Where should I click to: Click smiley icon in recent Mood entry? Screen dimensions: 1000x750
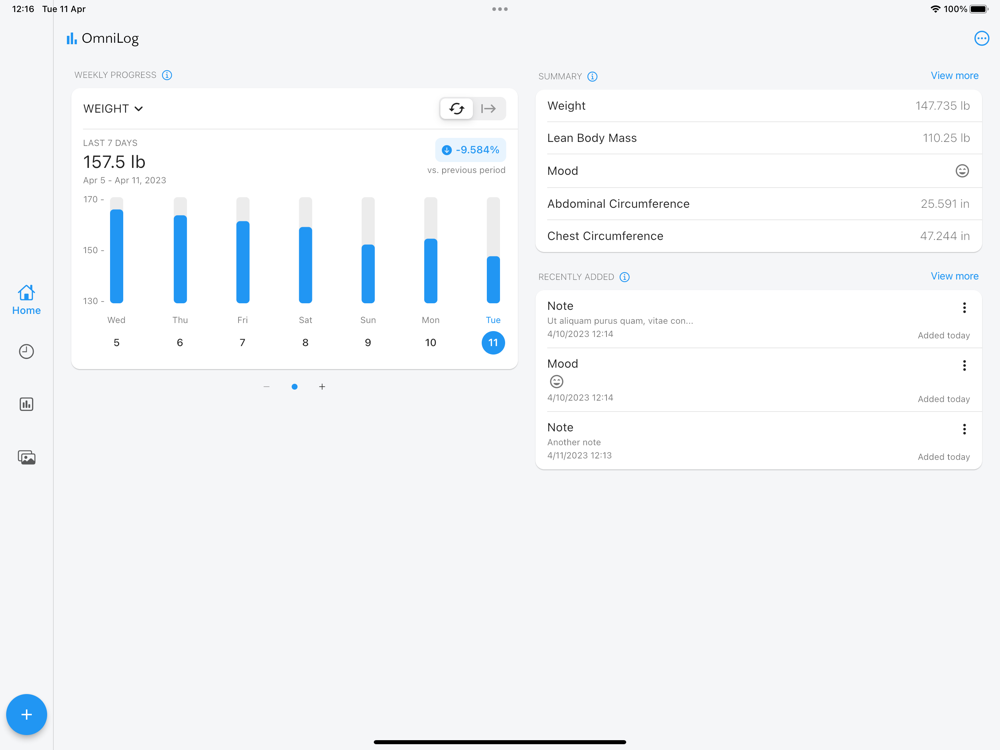tap(557, 381)
